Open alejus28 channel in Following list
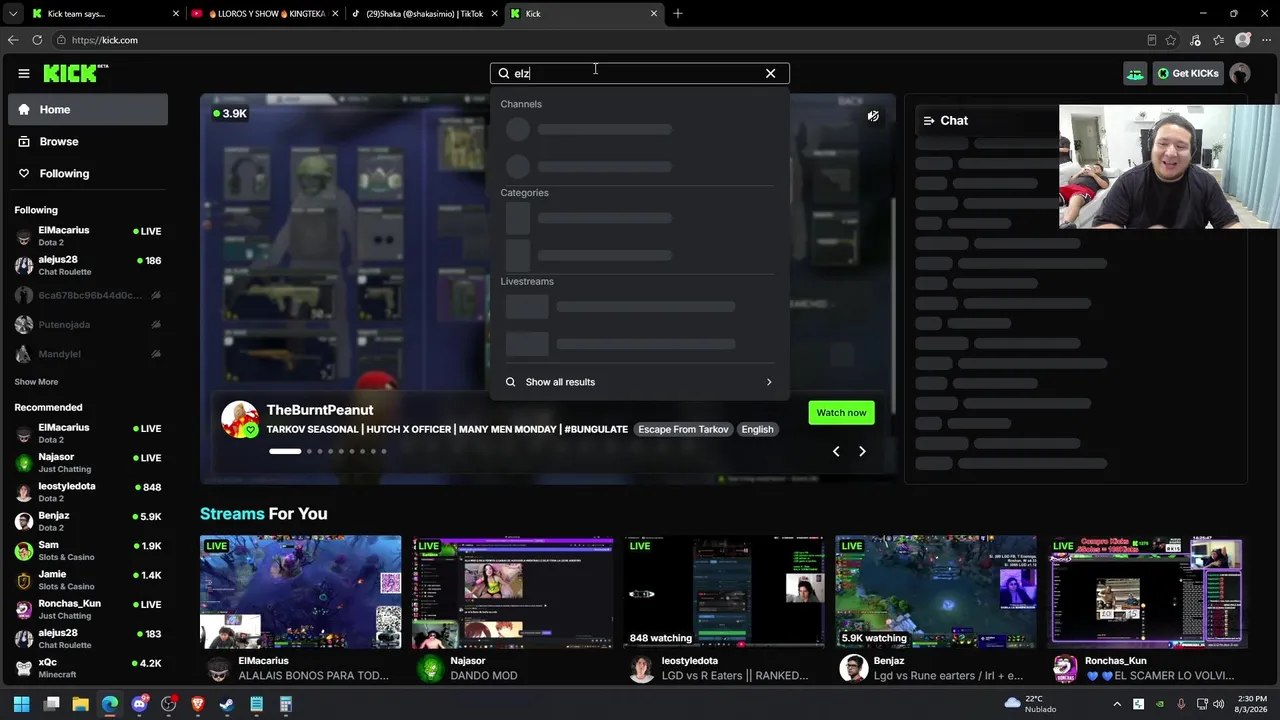Viewport: 1280px width, 720px height. tap(88, 265)
